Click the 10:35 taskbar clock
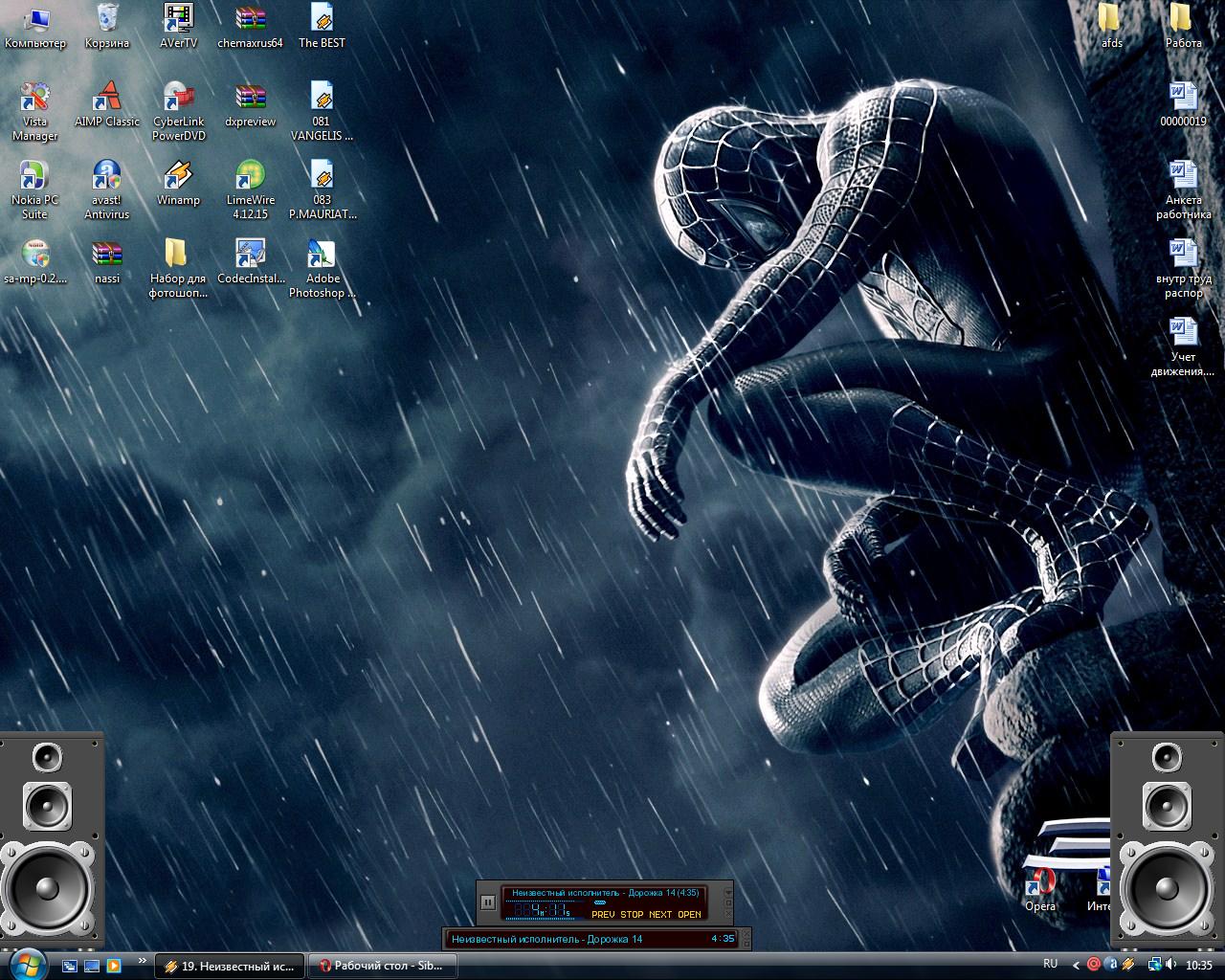This screenshot has height=980, width=1225. (1199, 965)
